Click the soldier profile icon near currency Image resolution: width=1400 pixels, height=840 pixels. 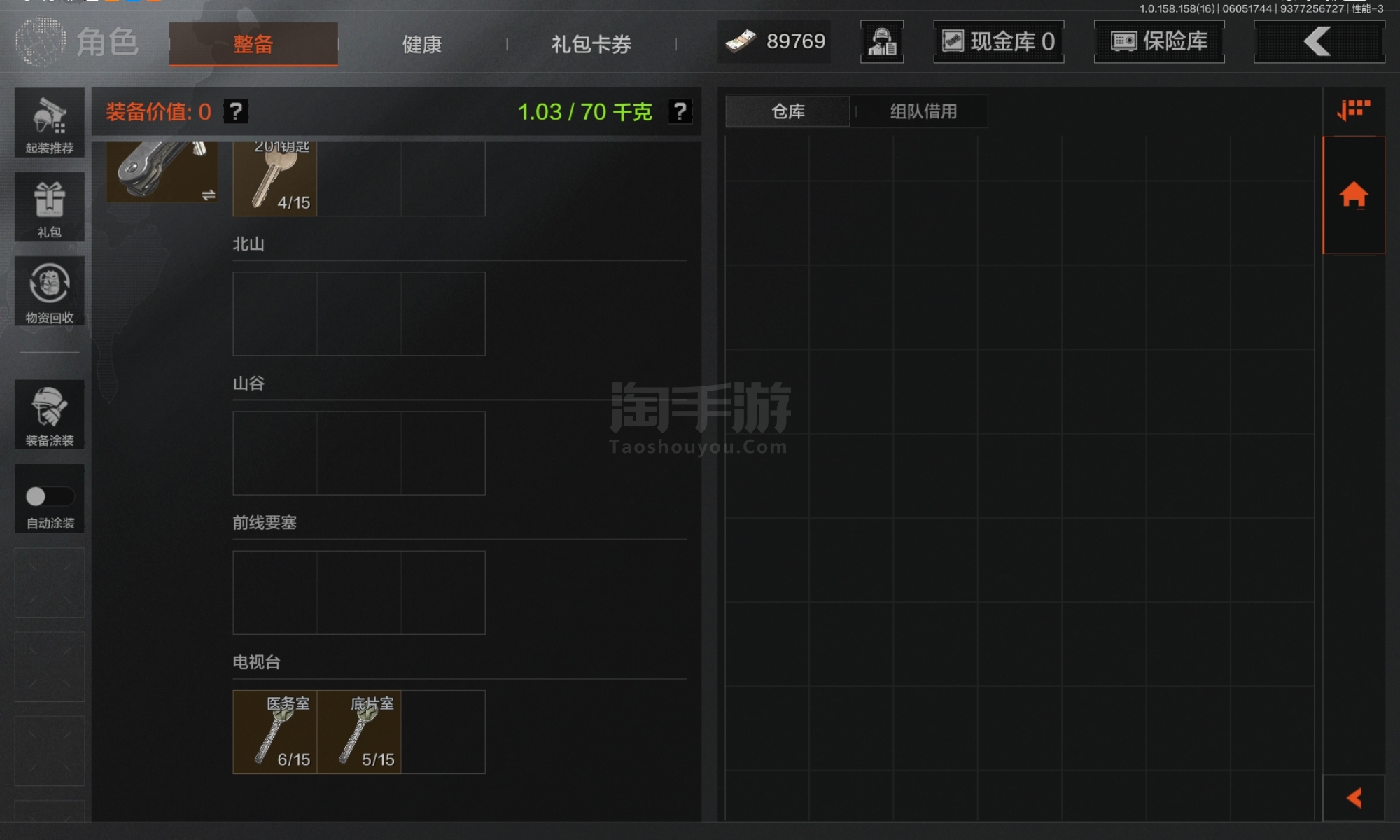pos(882,42)
